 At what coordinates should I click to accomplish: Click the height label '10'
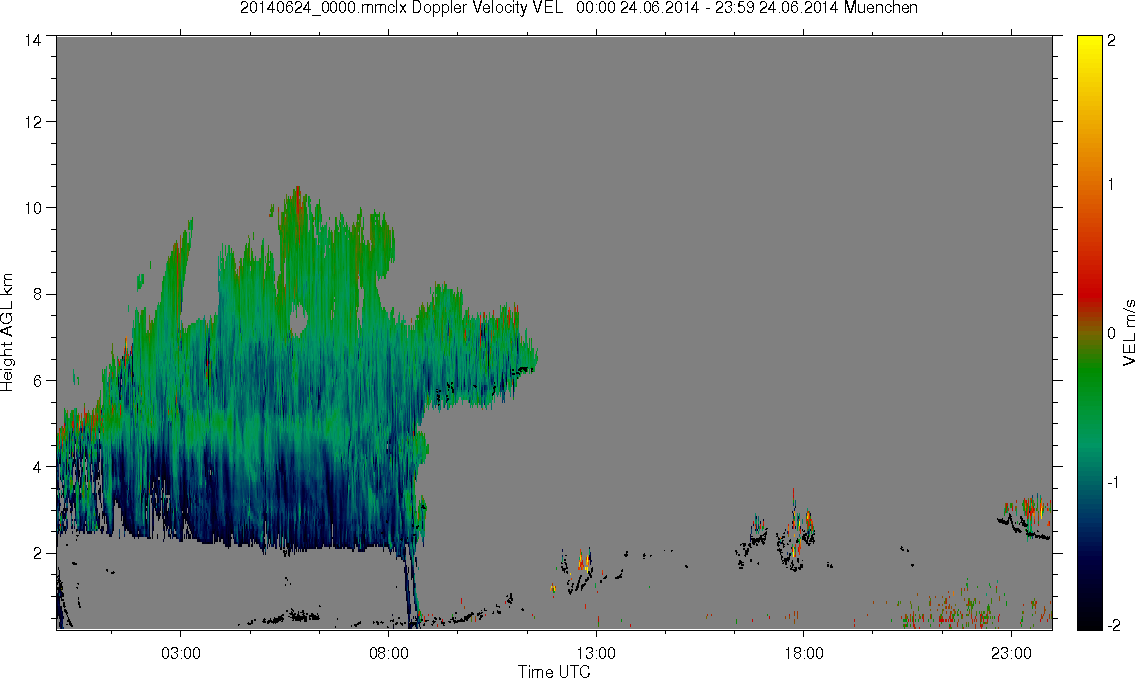click(x=33, y=208)
